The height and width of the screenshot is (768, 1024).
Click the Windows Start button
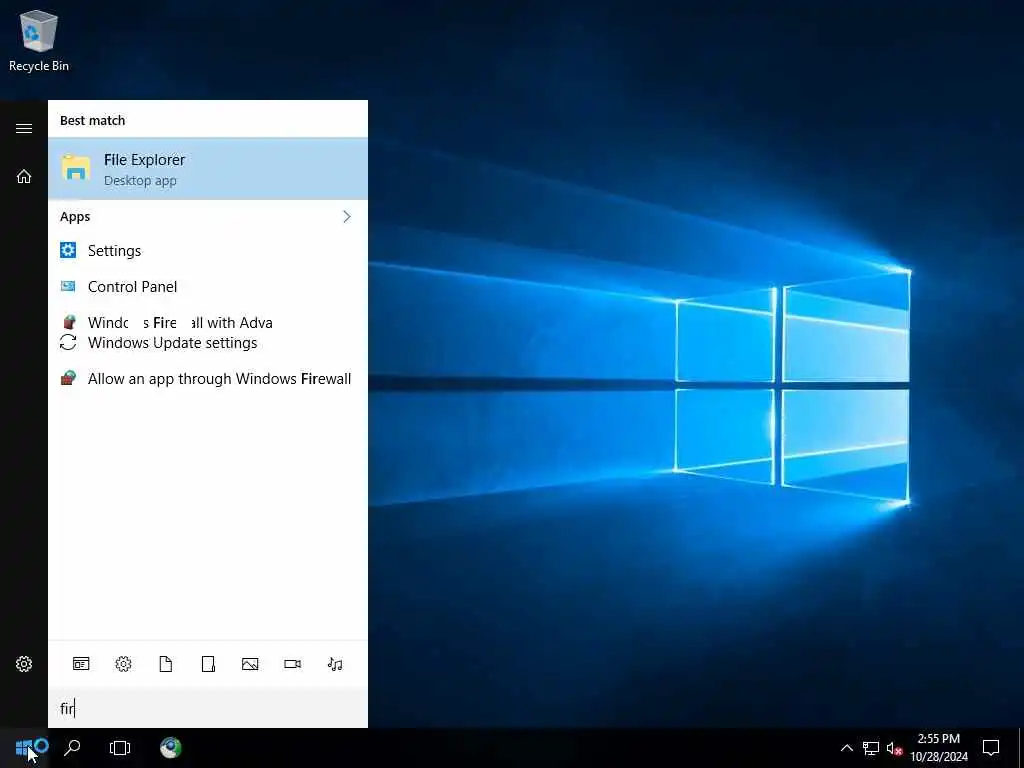click(x=24, y=748)
